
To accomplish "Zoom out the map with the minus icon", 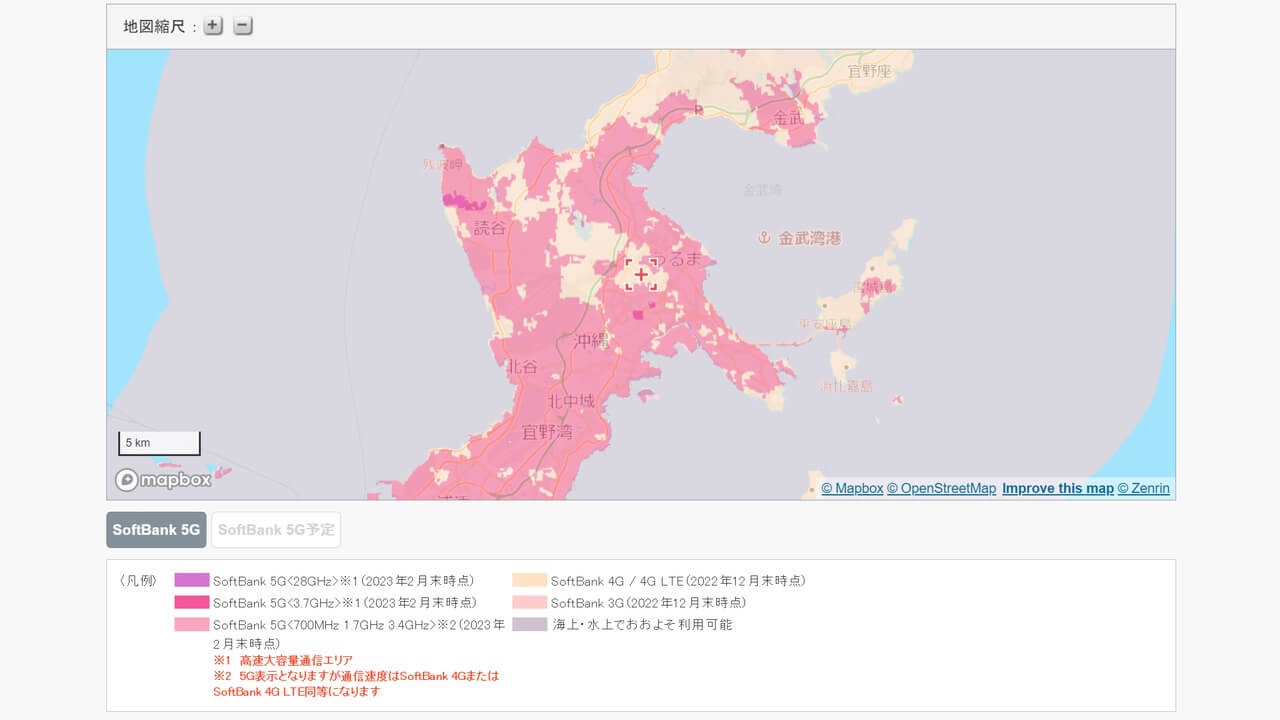I will pyautogui.click(x=242, y=25).
